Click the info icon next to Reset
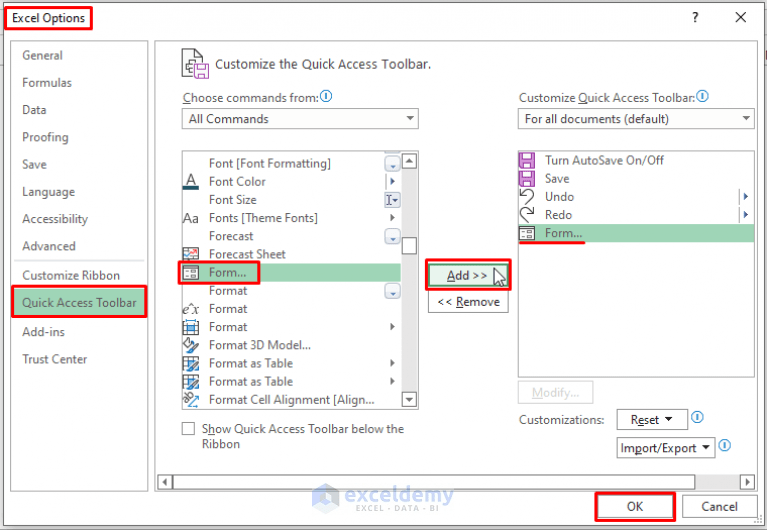The height and width of the screenshot is (530, 767). 697,417
